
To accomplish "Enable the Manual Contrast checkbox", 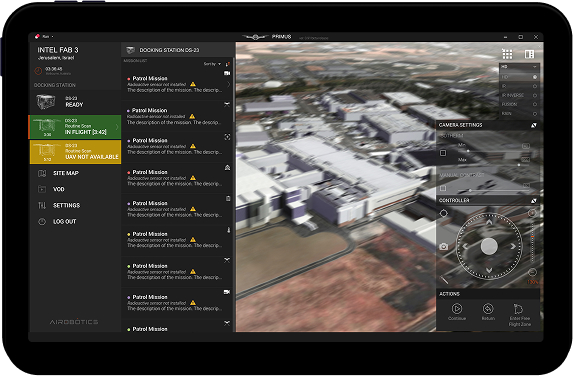I will (x=443, y=188).
